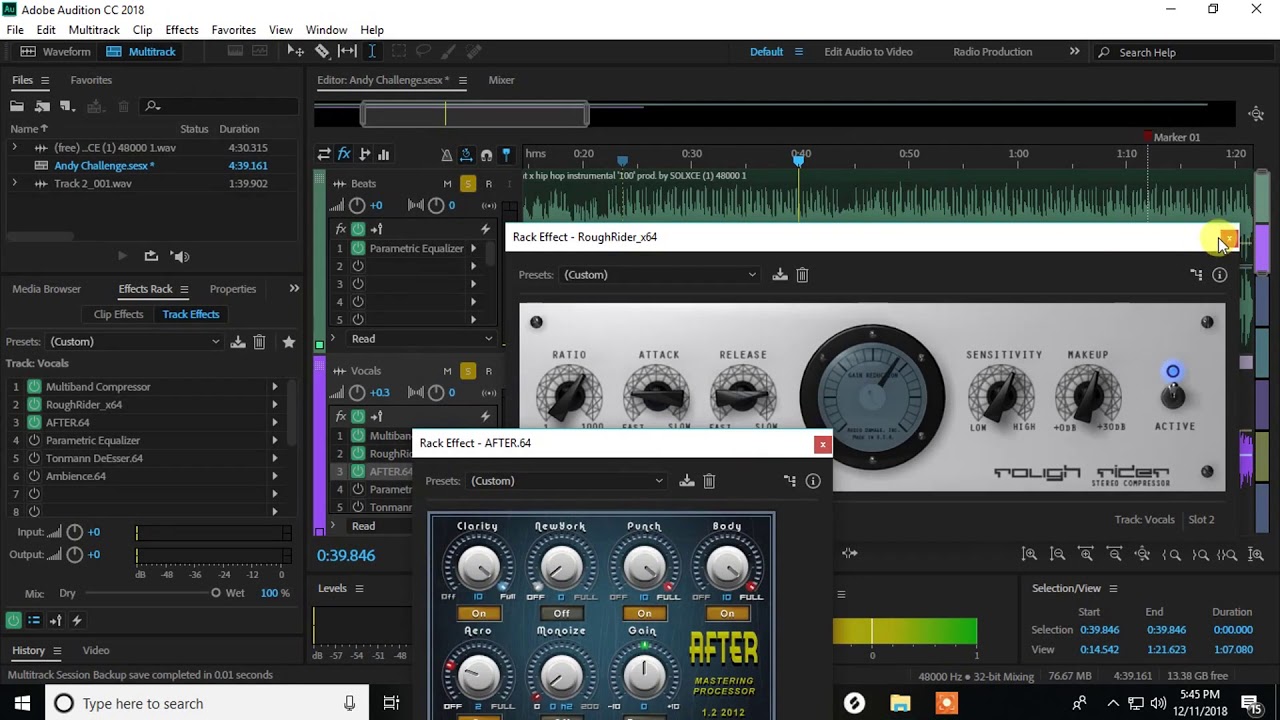This screenshot has width=1280, height=720.
Task: Mute the Vocals track
Action: [447, 371]
